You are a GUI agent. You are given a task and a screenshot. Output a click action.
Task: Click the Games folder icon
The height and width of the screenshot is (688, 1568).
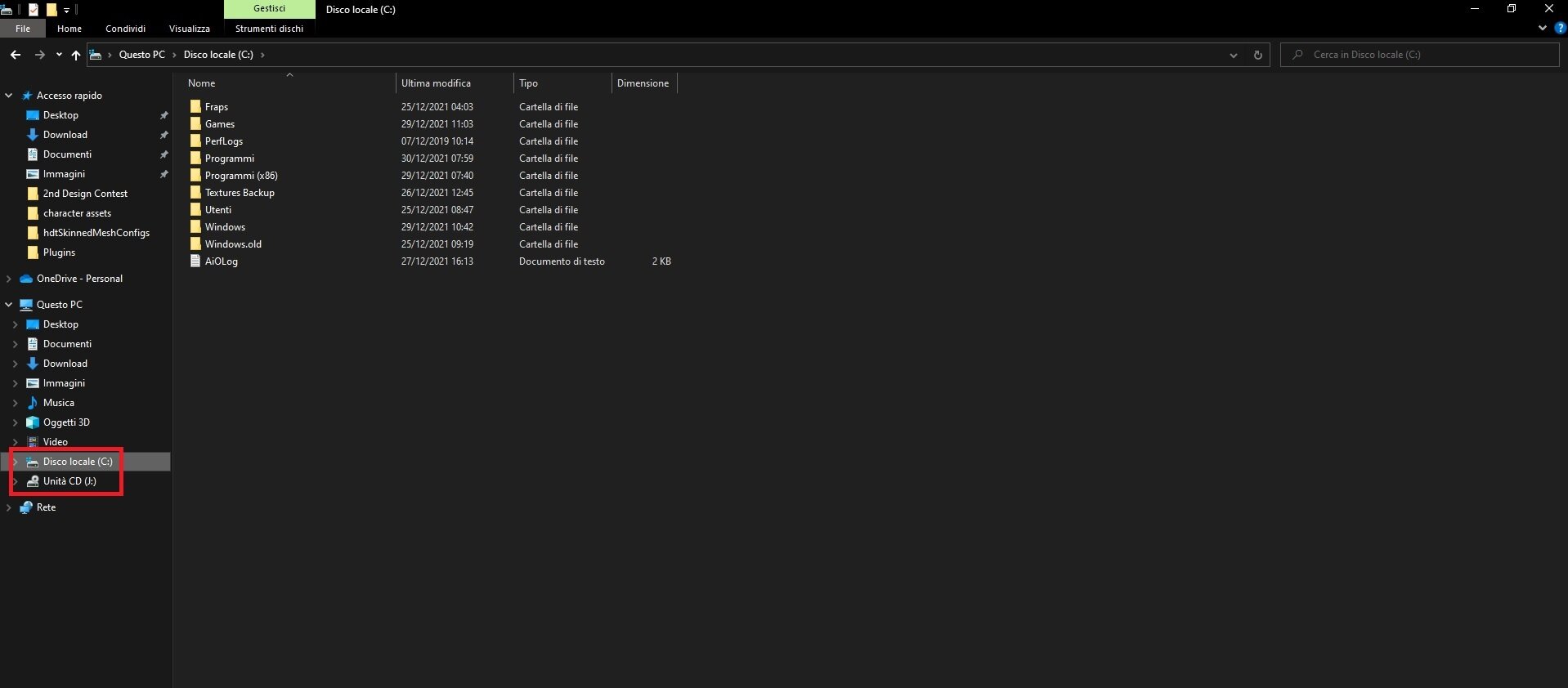point(195,123)
